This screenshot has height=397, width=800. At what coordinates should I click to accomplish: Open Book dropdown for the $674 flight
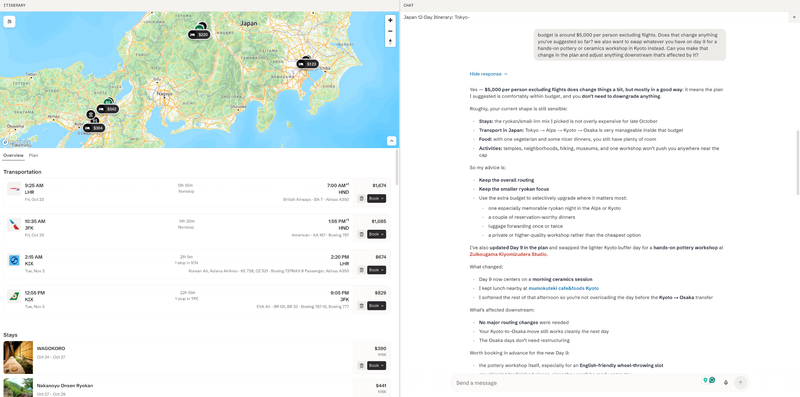tap(377, 269)
